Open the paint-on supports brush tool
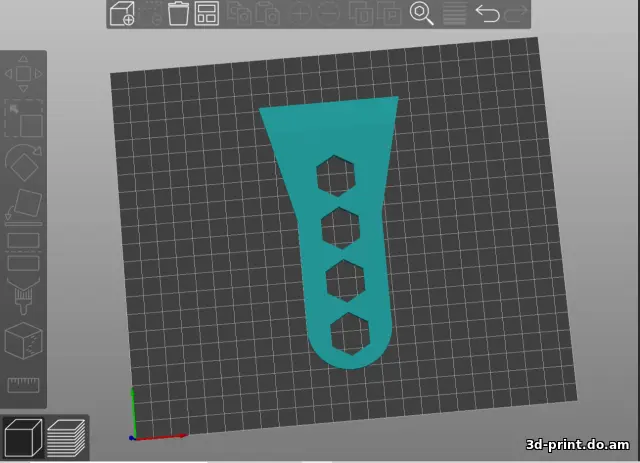Screen dimensions: 640x463 click(x=23, y=296)
